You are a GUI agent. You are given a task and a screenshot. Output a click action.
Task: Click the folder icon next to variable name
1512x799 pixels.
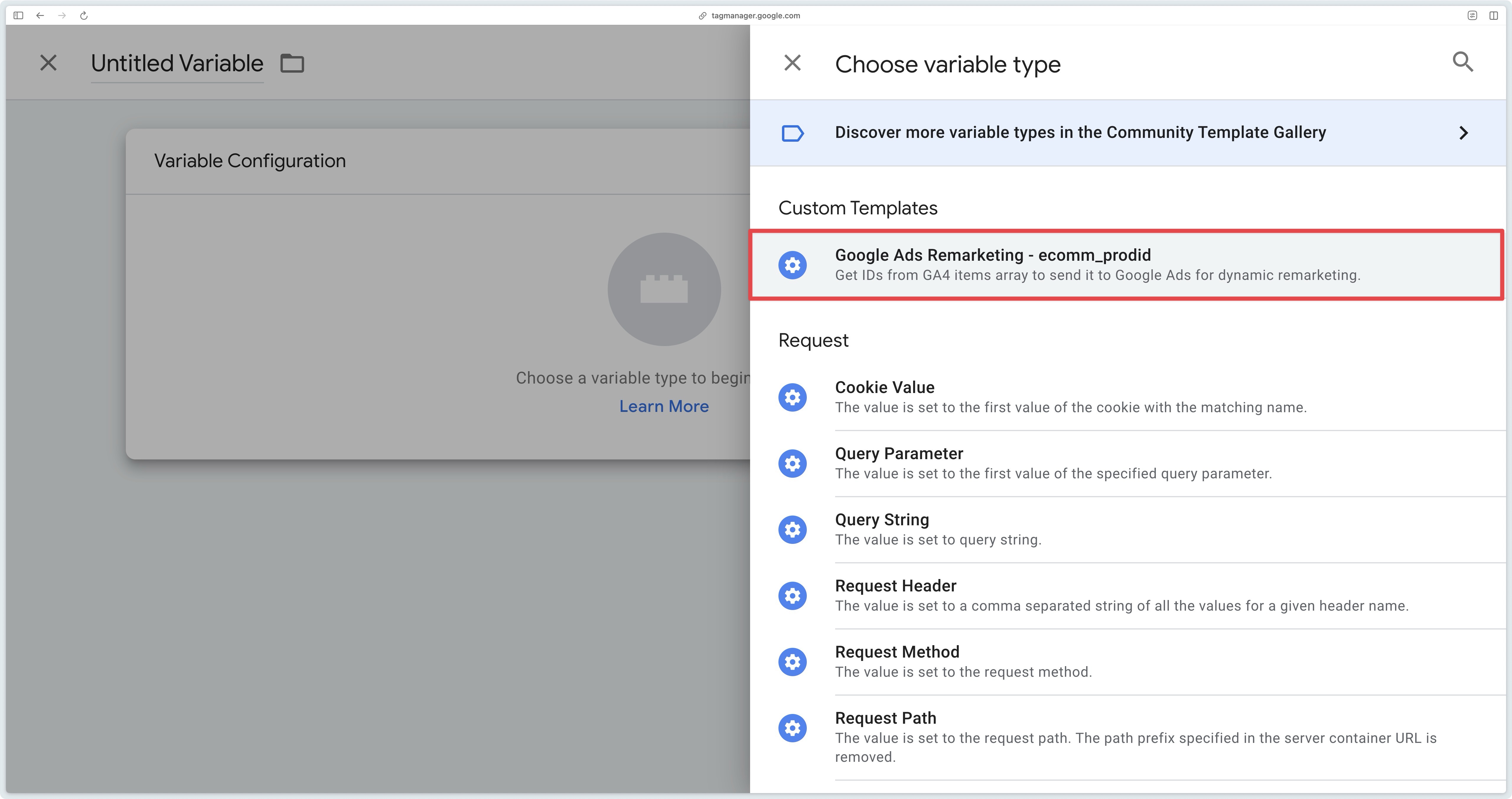coord(292,63)
